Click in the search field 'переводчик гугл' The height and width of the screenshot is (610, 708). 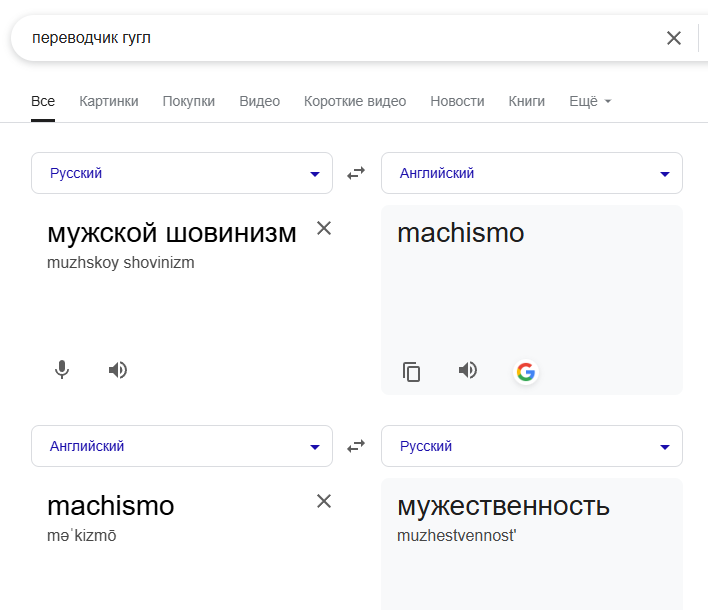point(334,38)
